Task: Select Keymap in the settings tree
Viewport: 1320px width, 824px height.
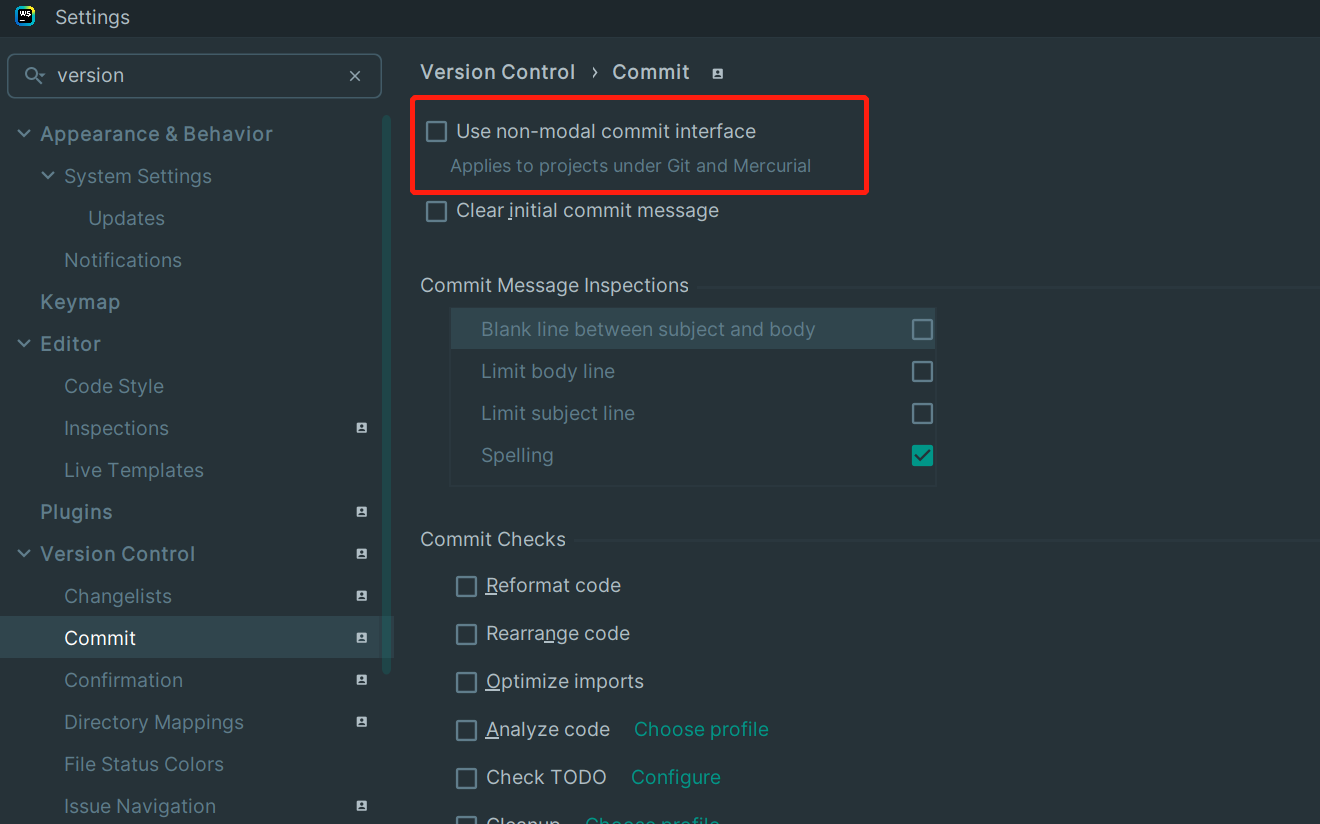Action: [80, 302]
